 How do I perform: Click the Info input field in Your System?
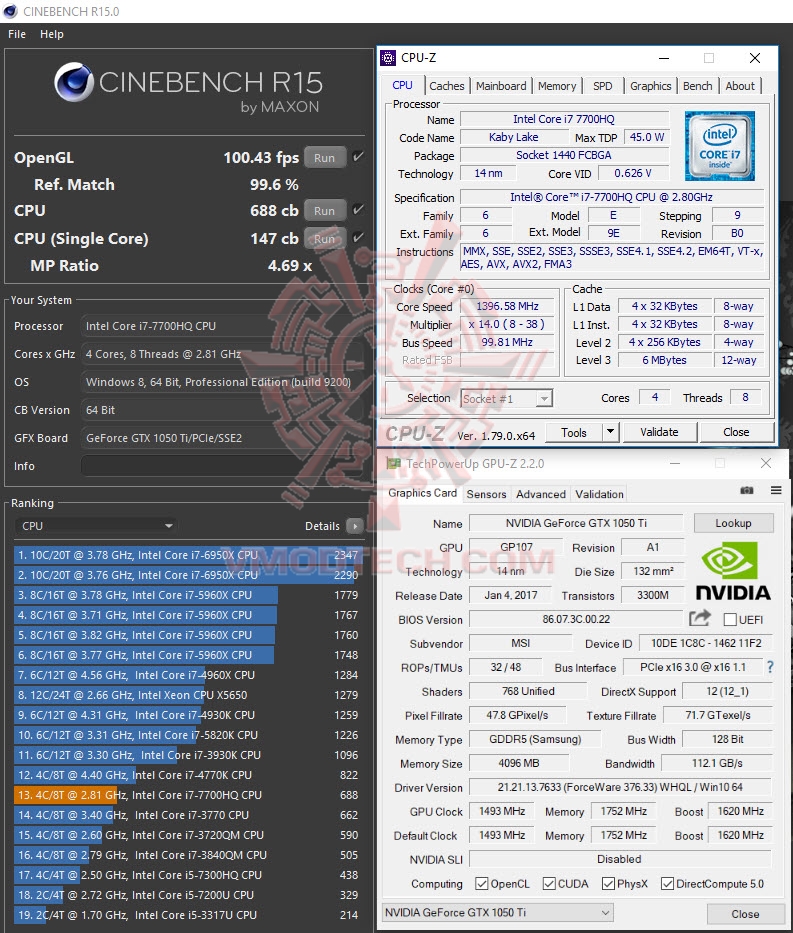221,466
